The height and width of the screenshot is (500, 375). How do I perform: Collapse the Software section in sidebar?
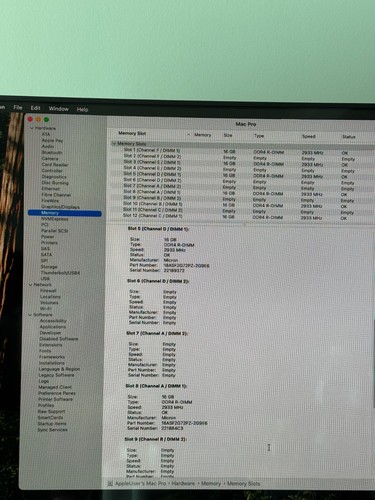[x=30, y=315]
